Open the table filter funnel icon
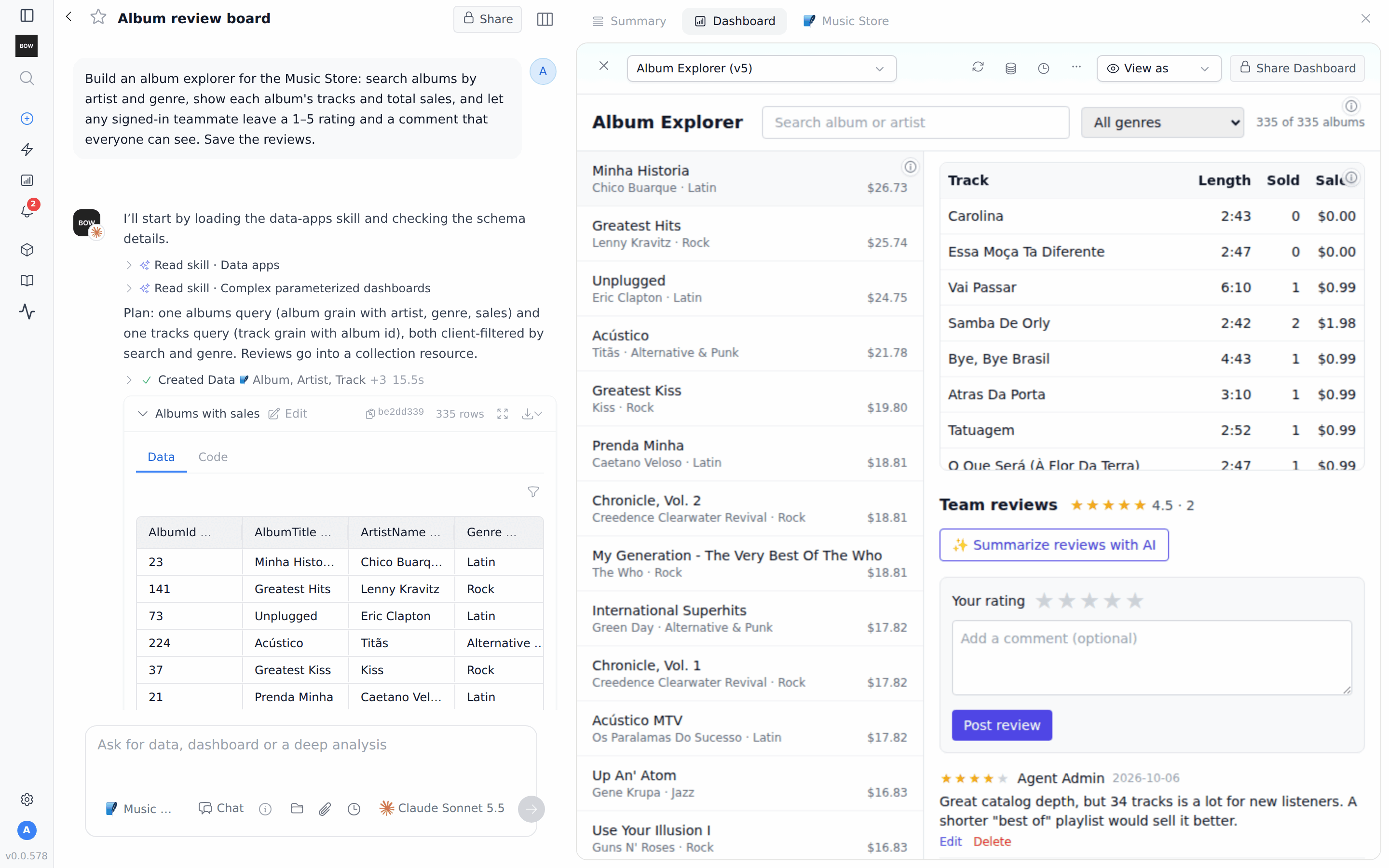 point(533,492)
